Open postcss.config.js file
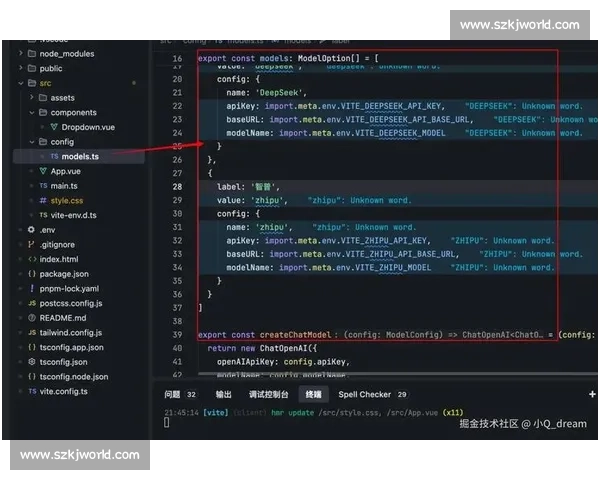The height and width of the screenshot is (480, 600). (x=71, y=303)
